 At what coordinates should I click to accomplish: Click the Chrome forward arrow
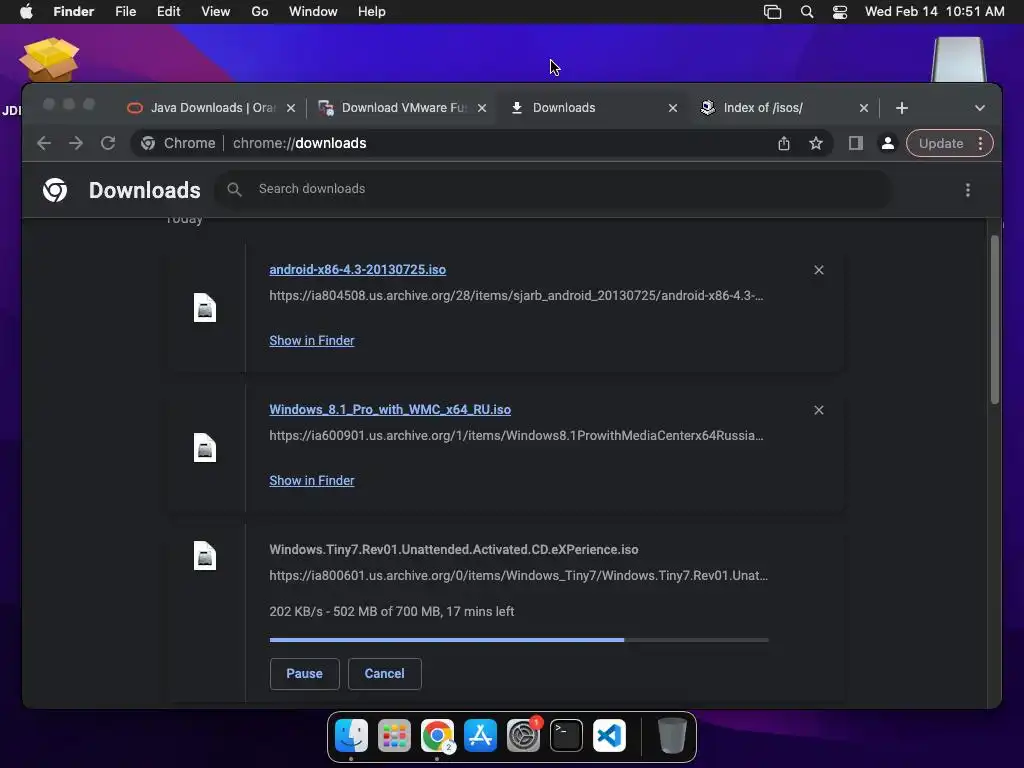tap(76, 143)
